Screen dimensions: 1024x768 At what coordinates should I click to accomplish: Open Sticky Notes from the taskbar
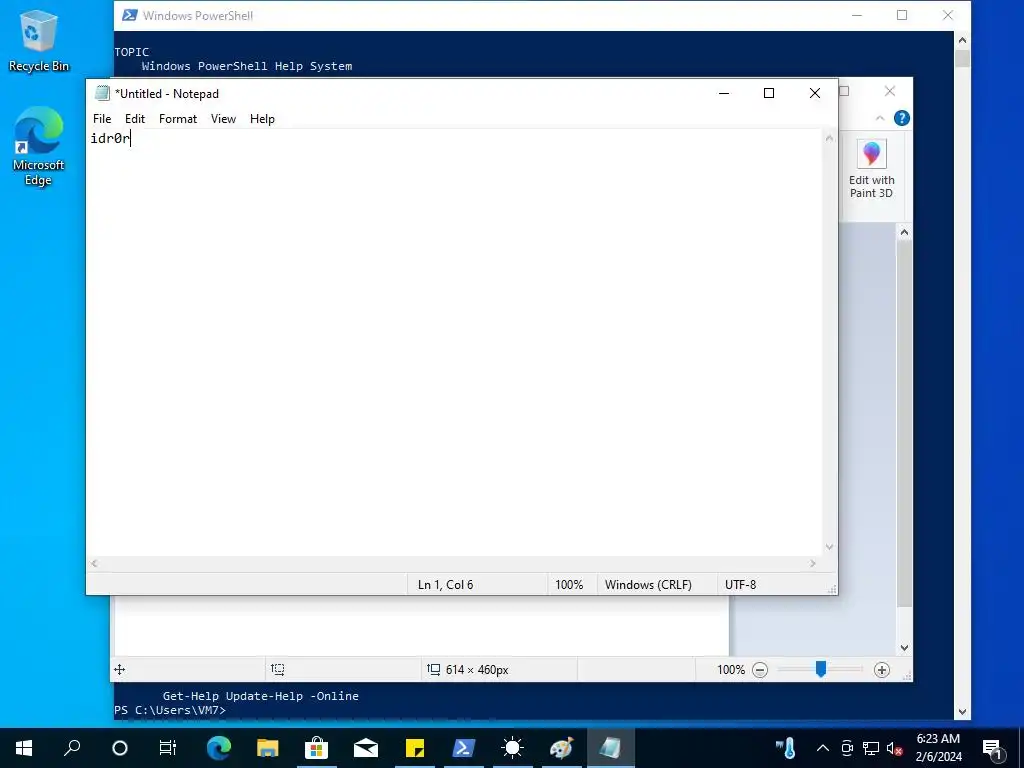pyautogui.click(x=415, y=748)
